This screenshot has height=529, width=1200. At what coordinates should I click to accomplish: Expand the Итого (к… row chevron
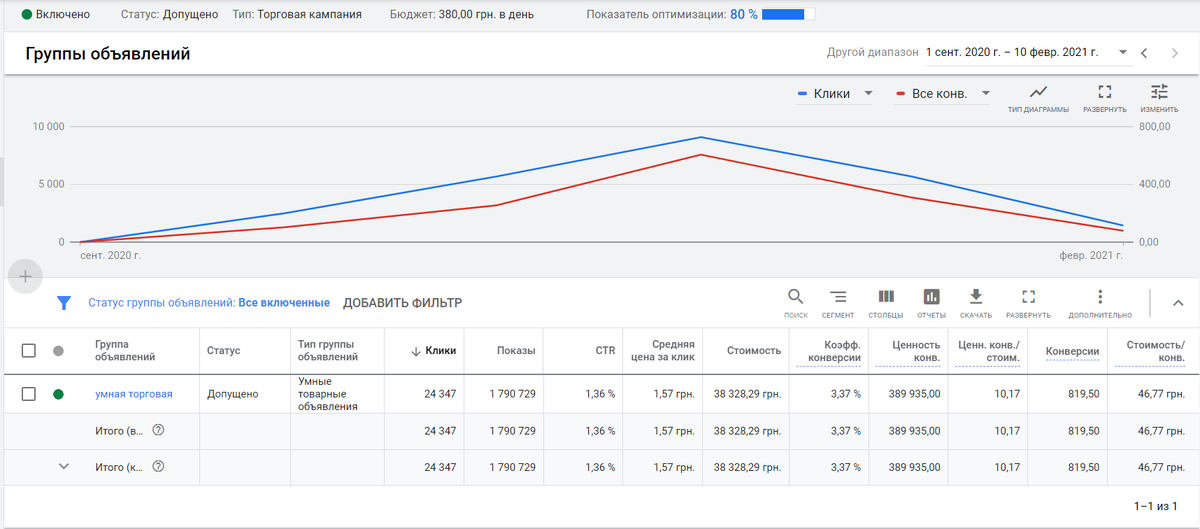64,467
